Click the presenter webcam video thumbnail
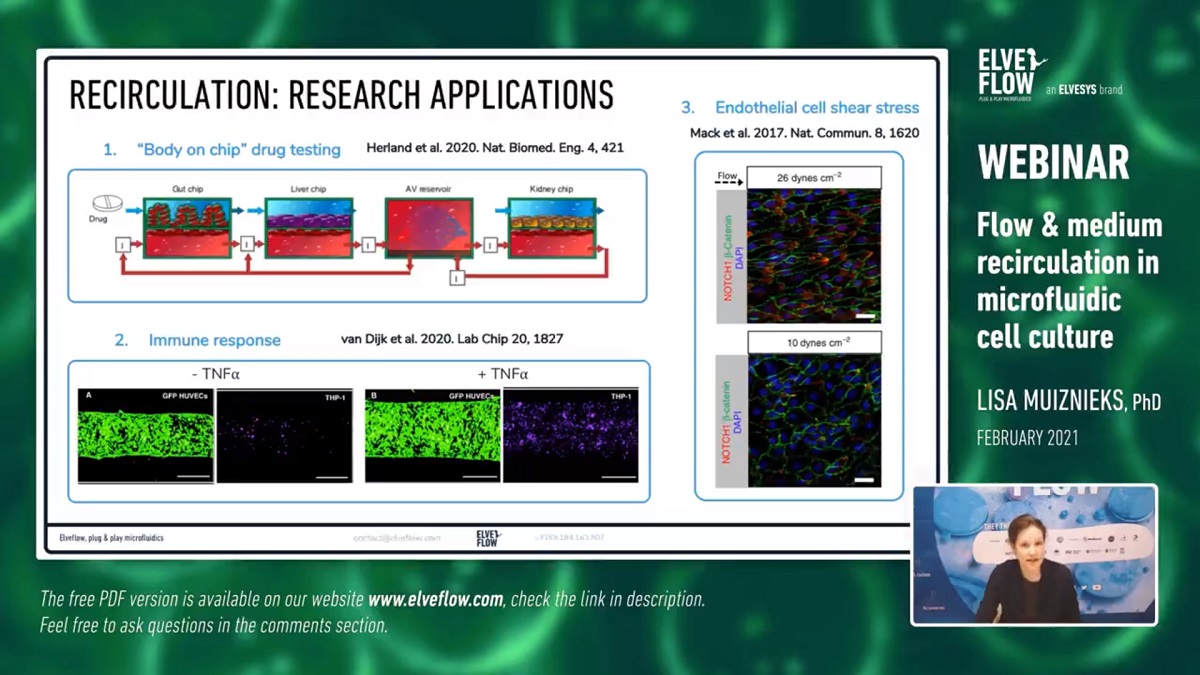This screenshot has height=675, width=1200. [1033, 555]
